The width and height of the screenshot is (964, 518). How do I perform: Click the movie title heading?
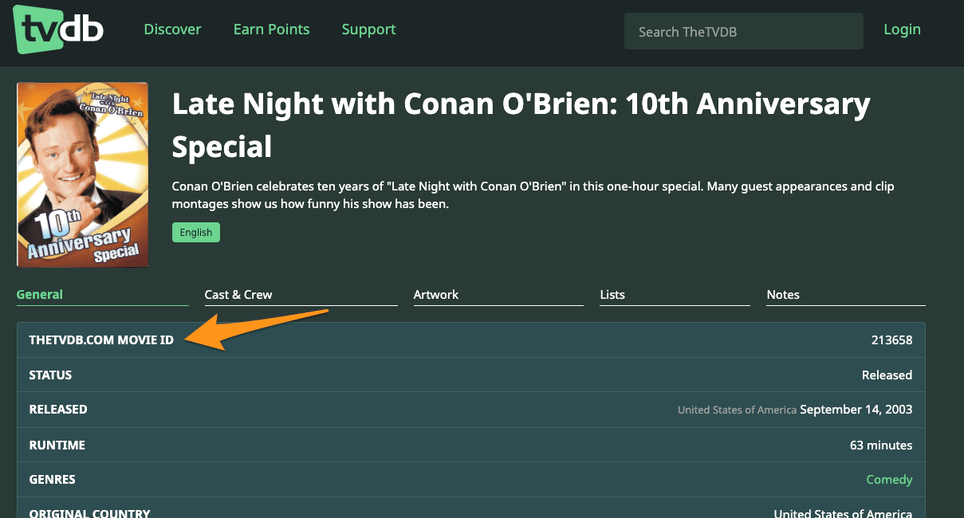521,125
